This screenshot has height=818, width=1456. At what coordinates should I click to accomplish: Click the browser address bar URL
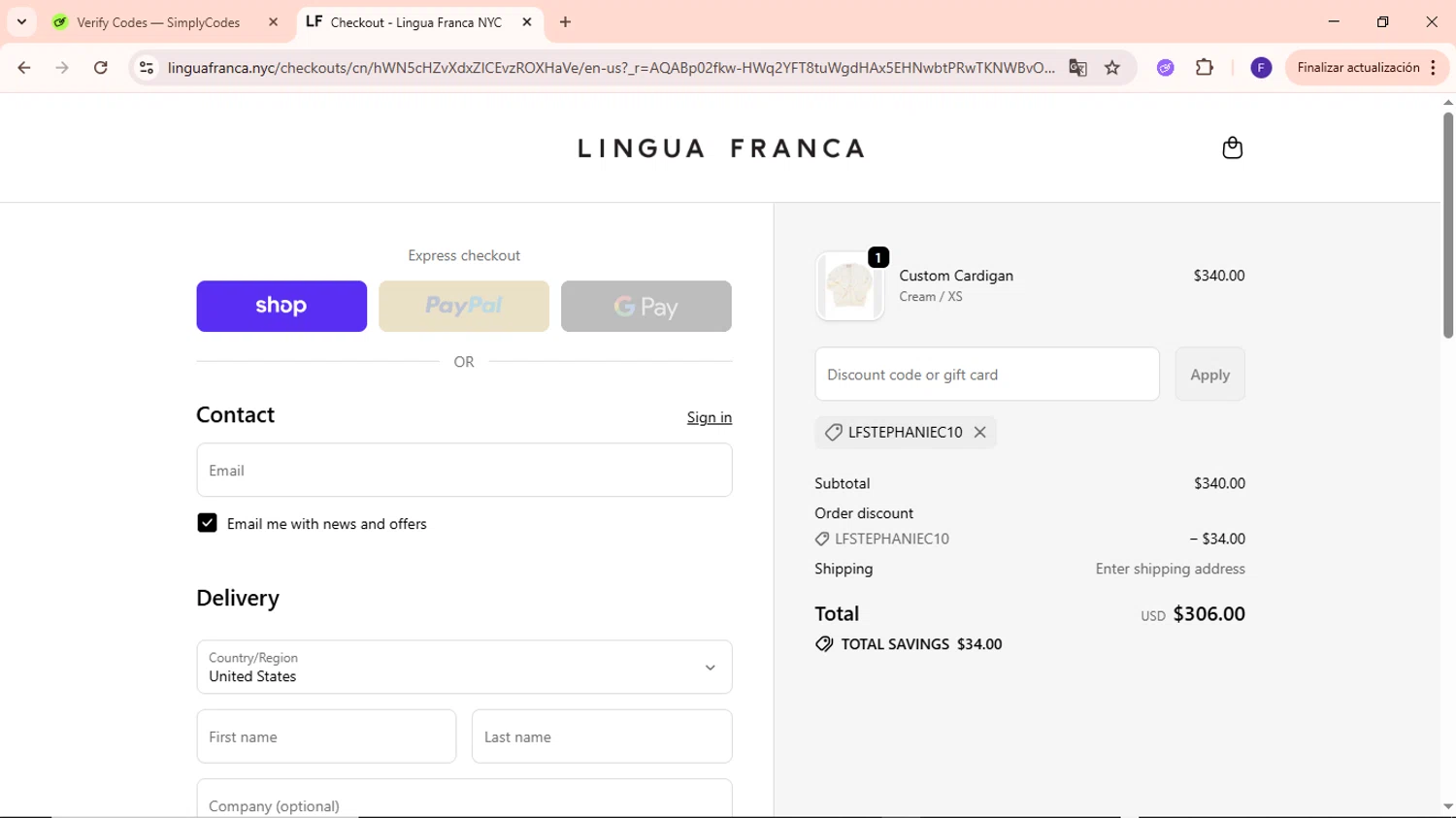(611, 68)
